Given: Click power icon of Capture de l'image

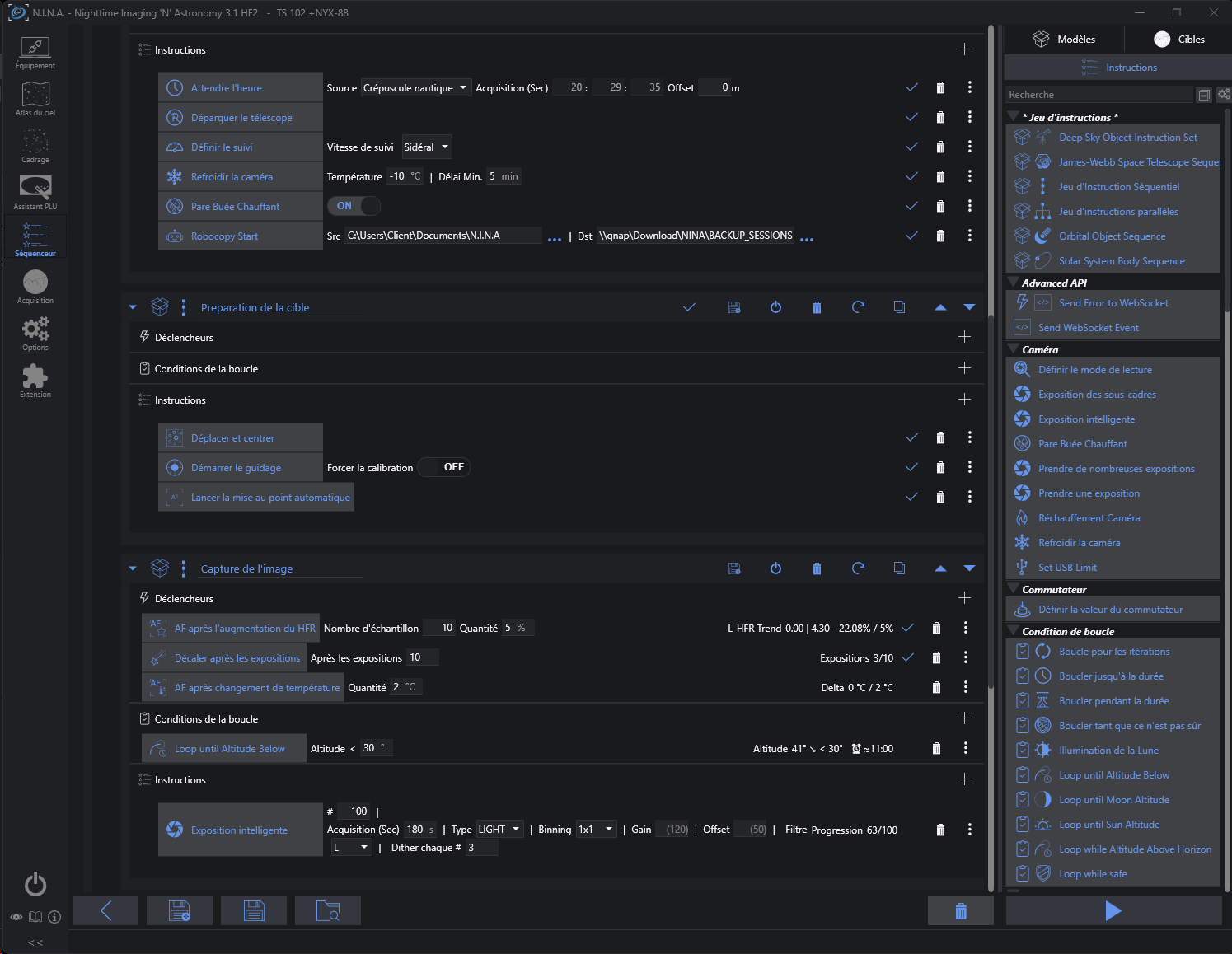Looking at the screenshot, I should click(775, 568).
